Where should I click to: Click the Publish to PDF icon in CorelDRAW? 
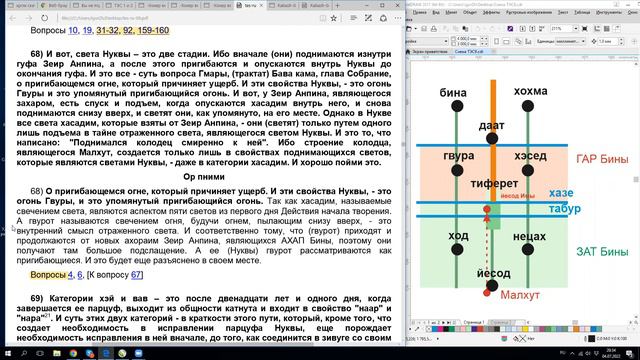coord(542,29)
